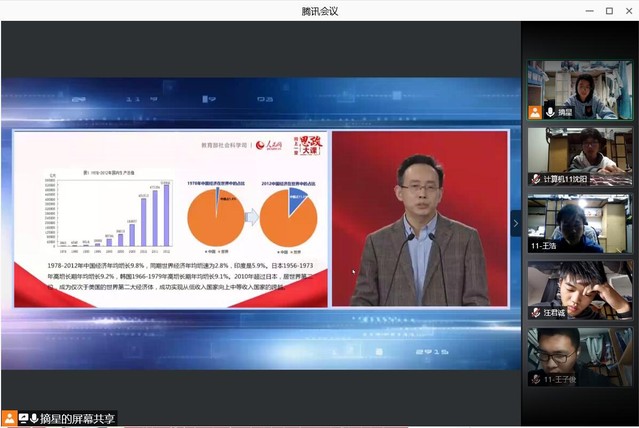Click the orange host icon at bottom-left corner
This screenshot has height=428, width=639.
coord(9,418)
